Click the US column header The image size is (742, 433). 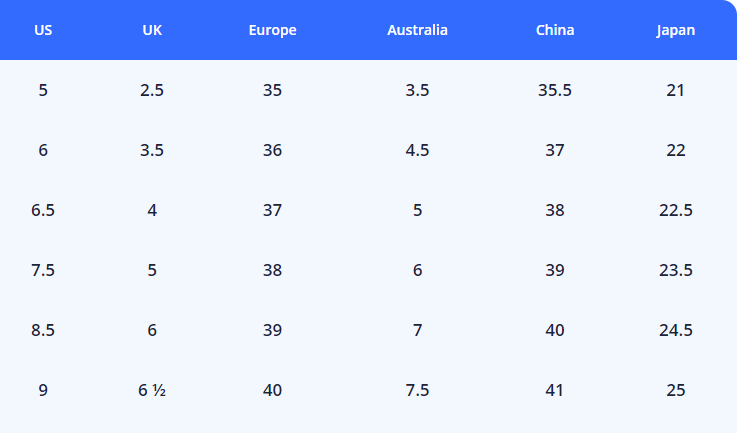(x=43, y=30)
